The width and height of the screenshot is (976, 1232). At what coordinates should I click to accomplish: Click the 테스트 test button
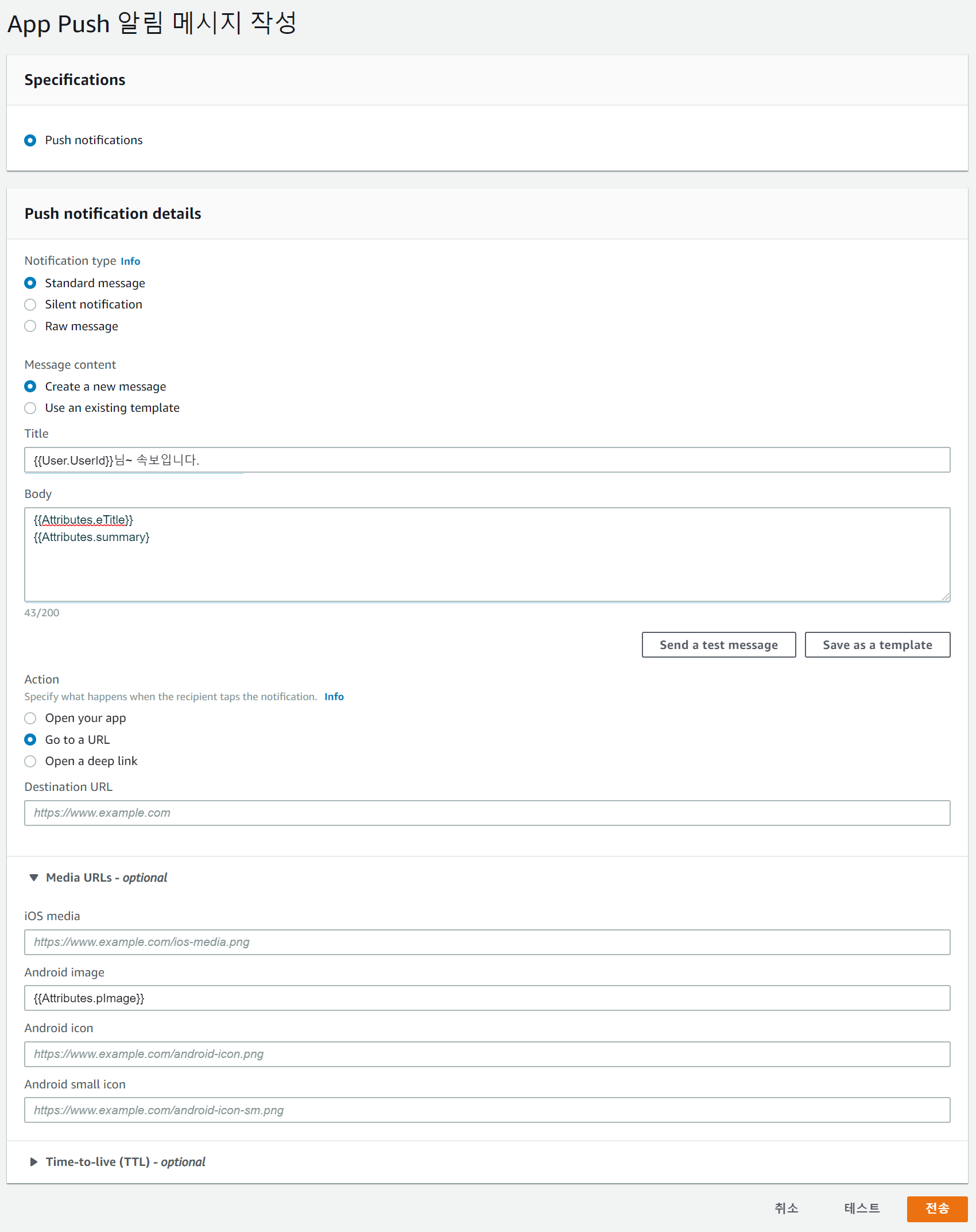(862, 1208)
